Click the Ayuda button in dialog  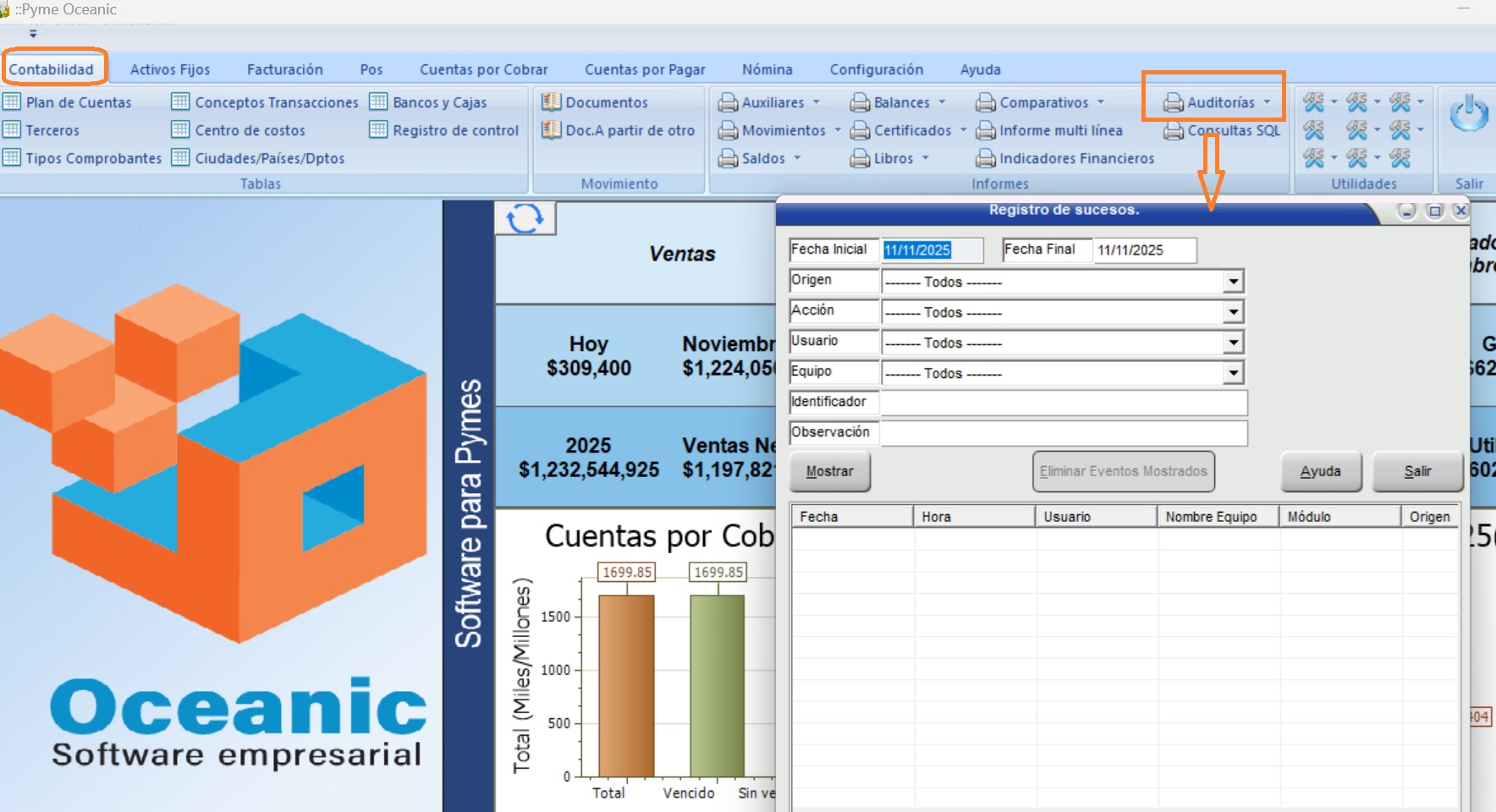1320,471
